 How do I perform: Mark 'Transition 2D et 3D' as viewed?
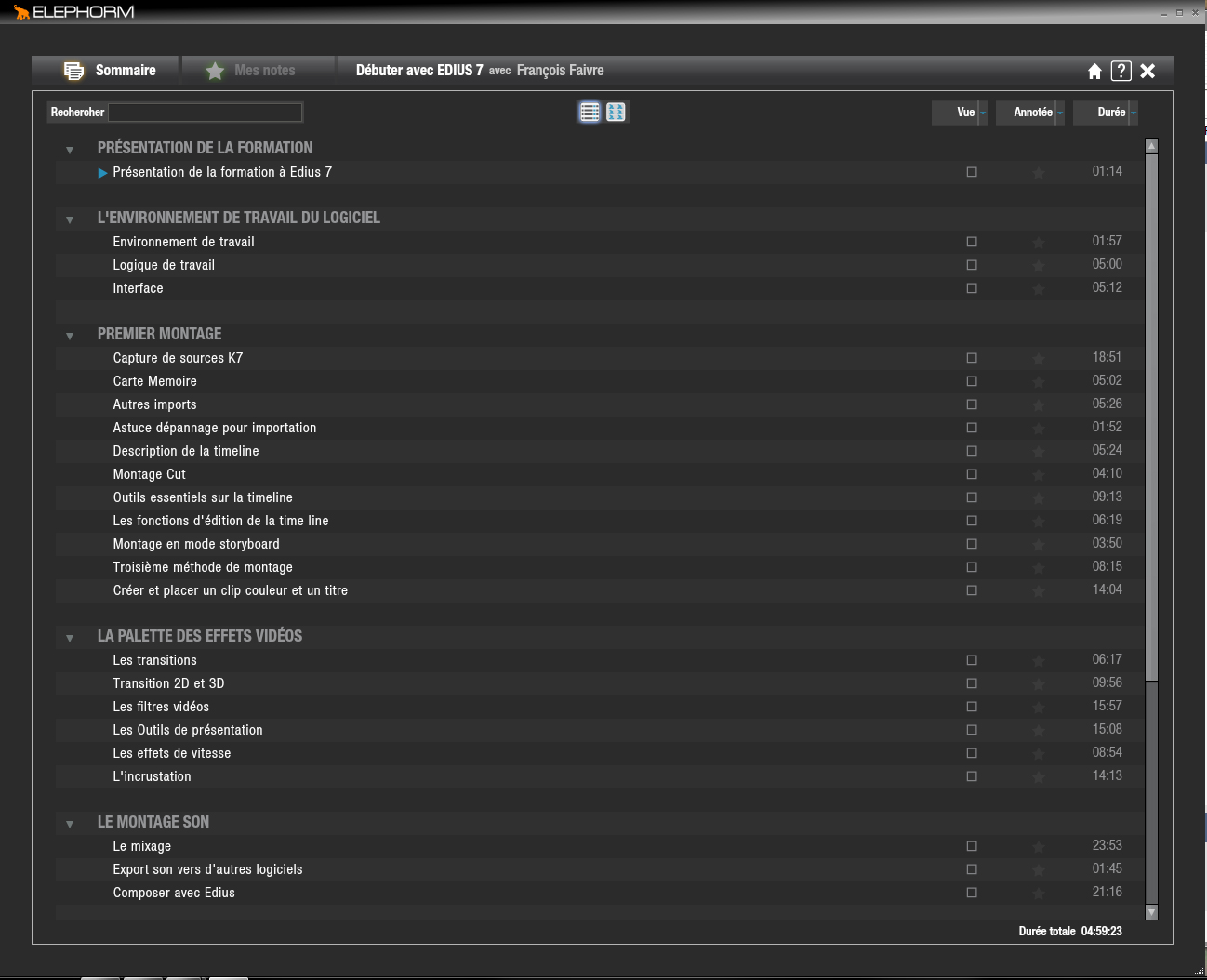pos(972,683)
